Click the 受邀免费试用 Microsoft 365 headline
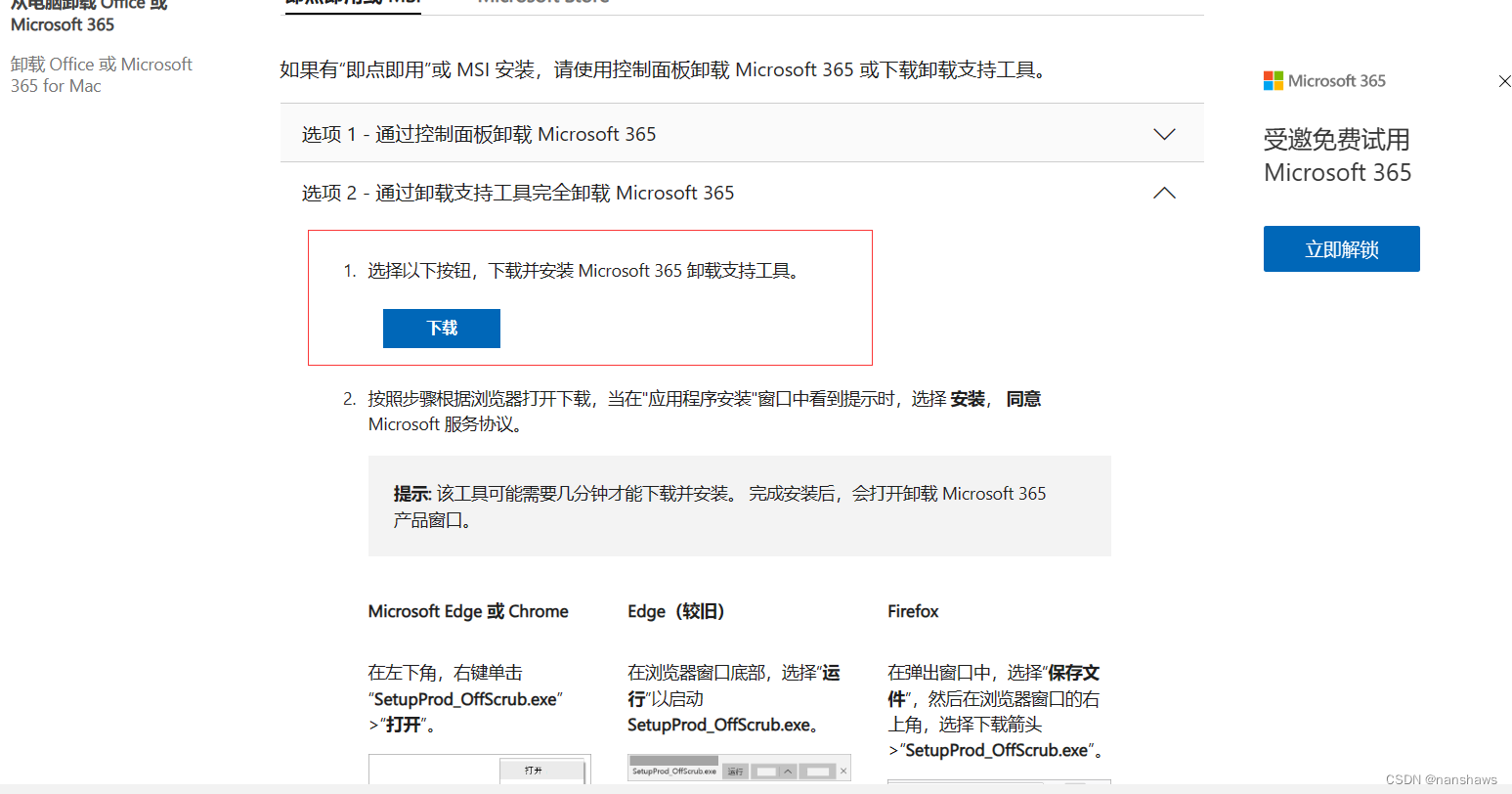 pyautogui.click(x=1337, y=156)
